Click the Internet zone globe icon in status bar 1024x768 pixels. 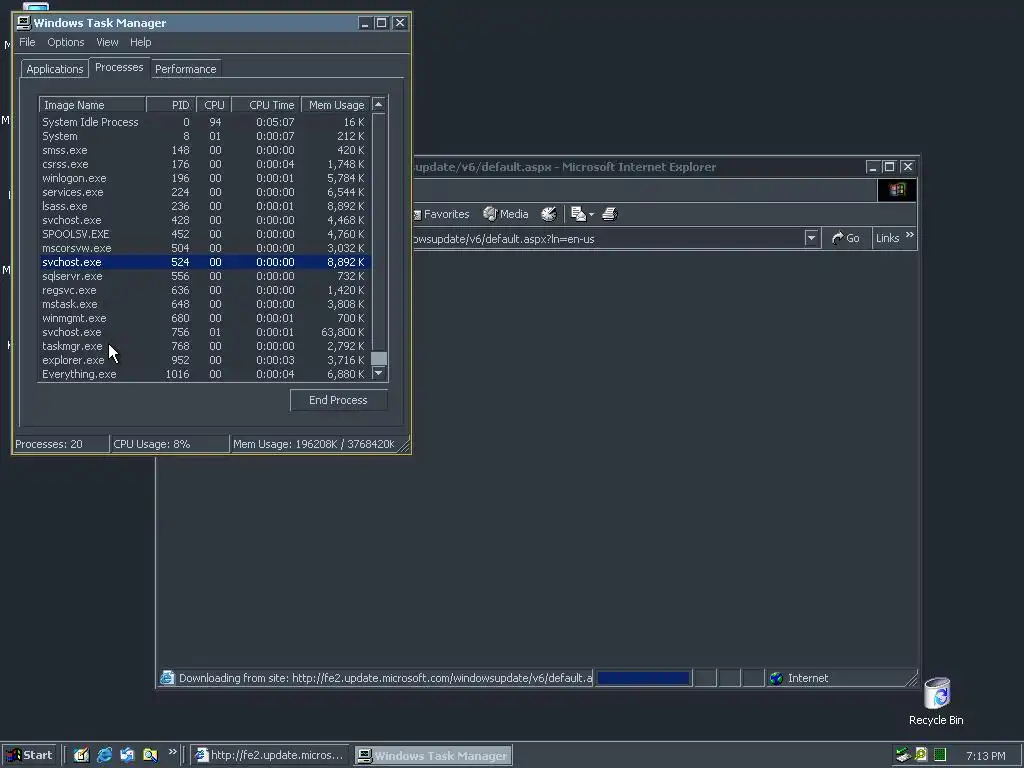[776, 679]
